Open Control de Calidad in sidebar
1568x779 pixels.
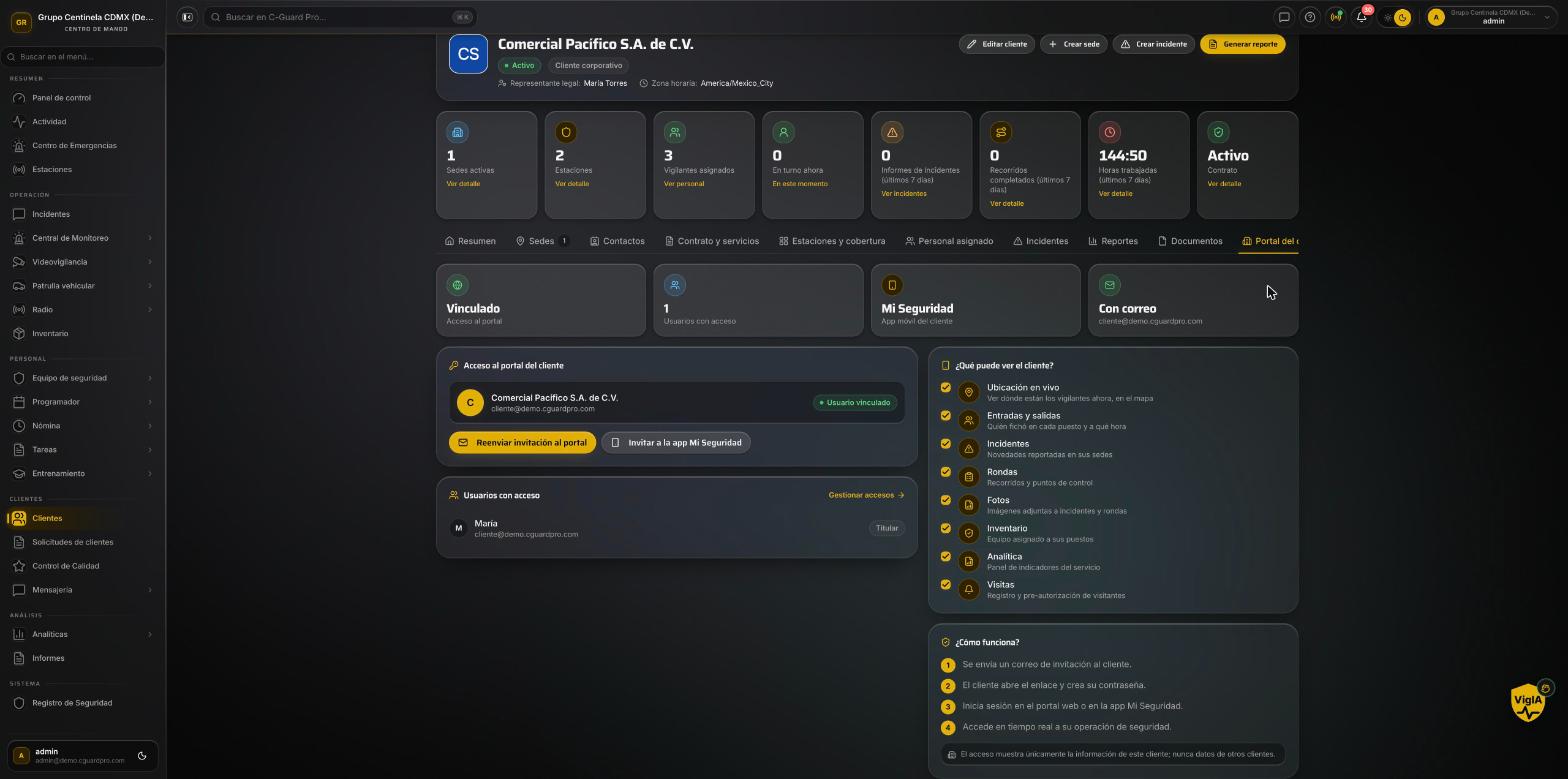pyautogui.click(x=80, y=566)
